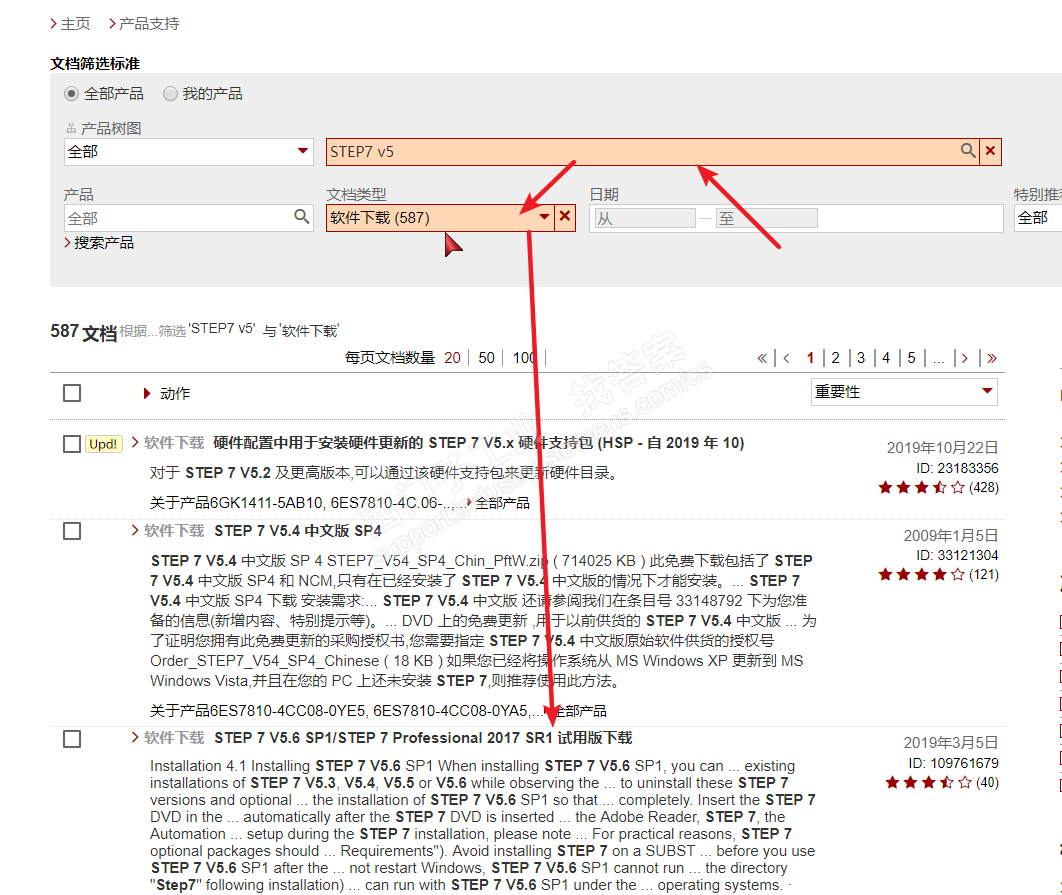Go to the next results page

coord(964,358)
